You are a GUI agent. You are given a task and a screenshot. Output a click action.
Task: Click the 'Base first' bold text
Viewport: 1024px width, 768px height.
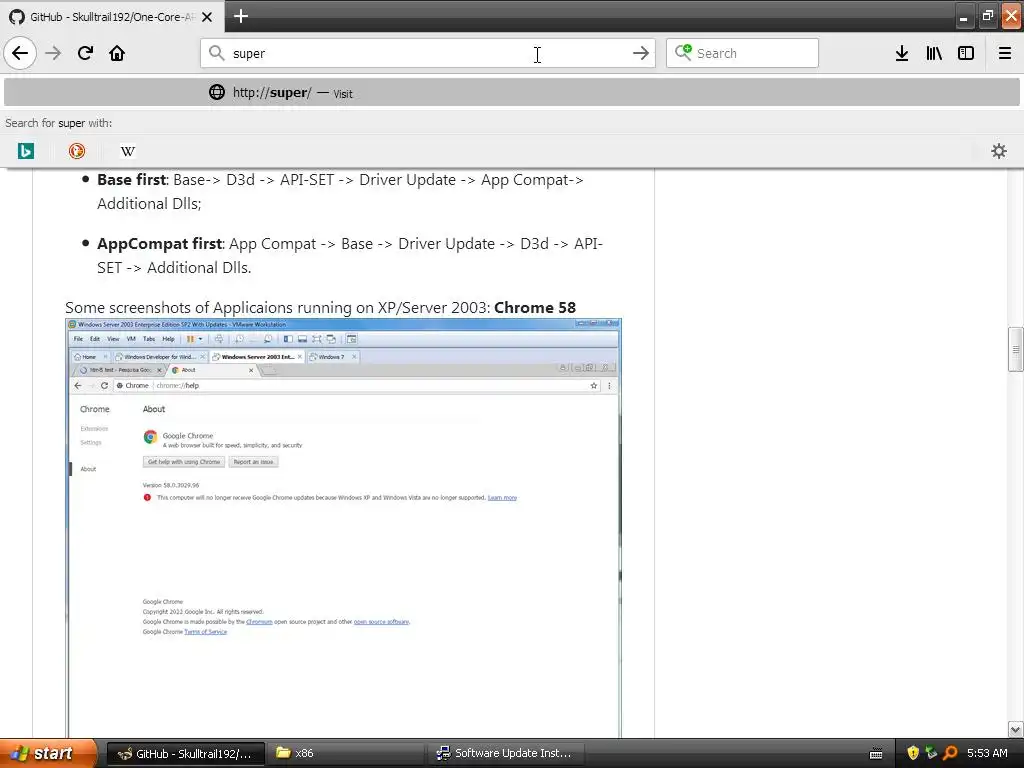[x=132, y=180]
